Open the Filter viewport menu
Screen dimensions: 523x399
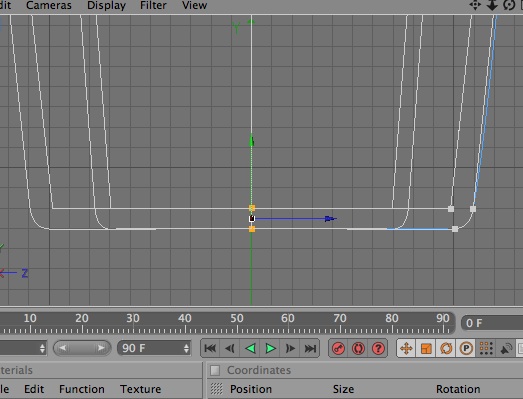click(x=153, y=5)
